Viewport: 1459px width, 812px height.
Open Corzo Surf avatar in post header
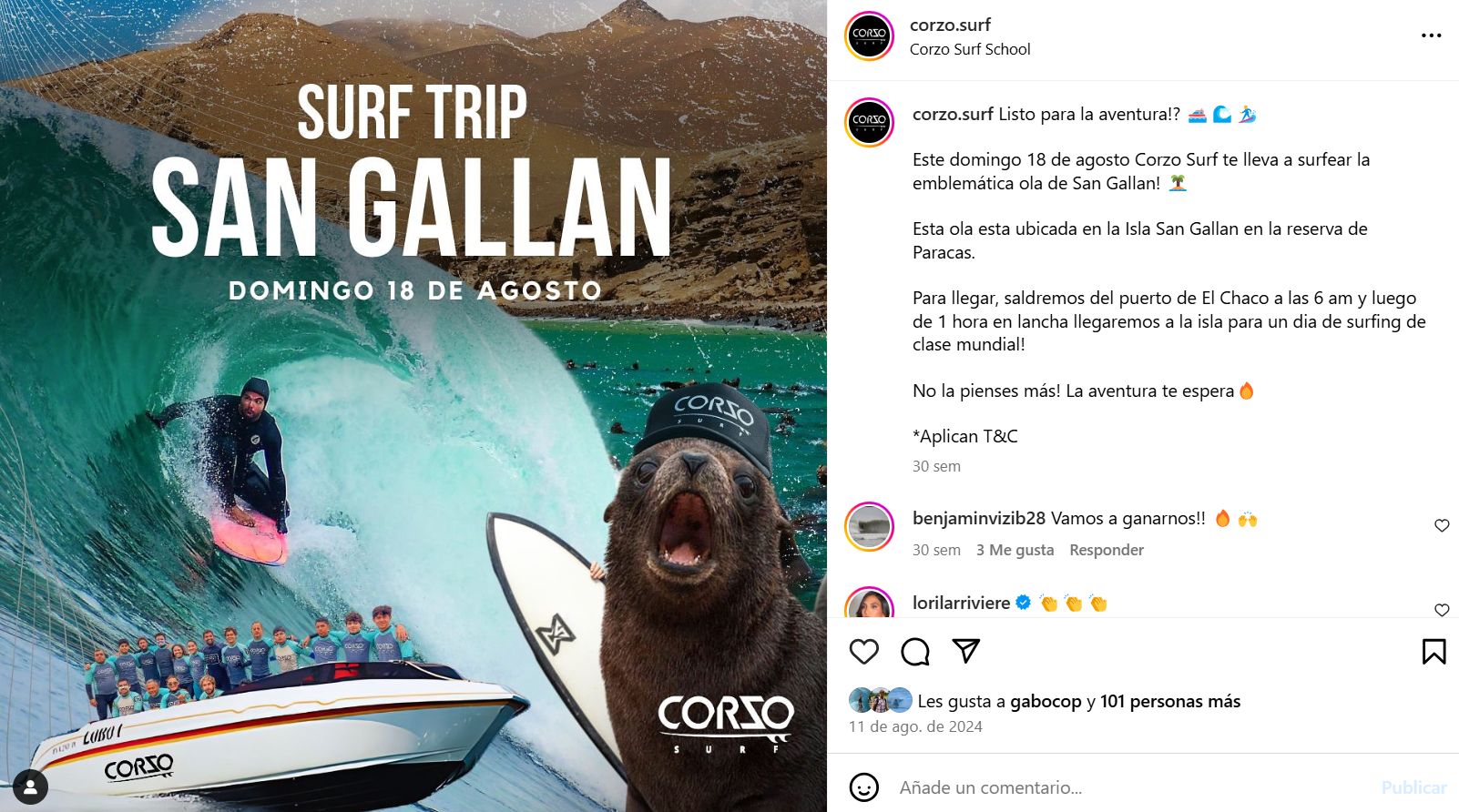[x=870, y=36]
